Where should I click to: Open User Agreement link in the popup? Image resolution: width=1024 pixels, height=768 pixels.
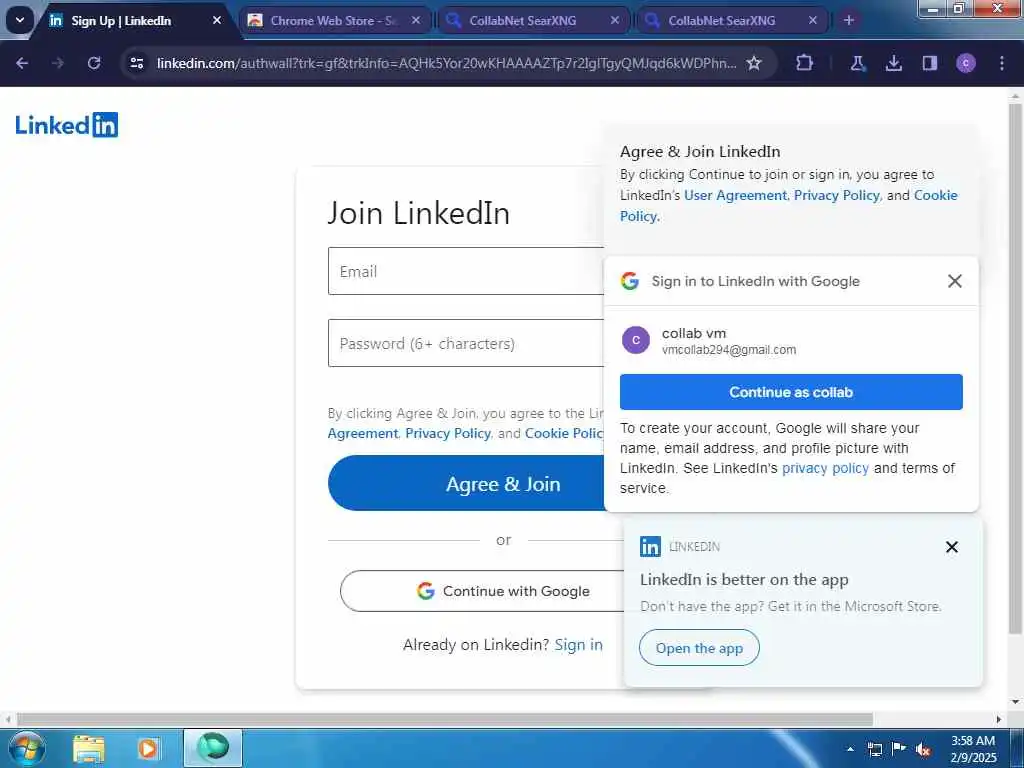click(735, 195)
